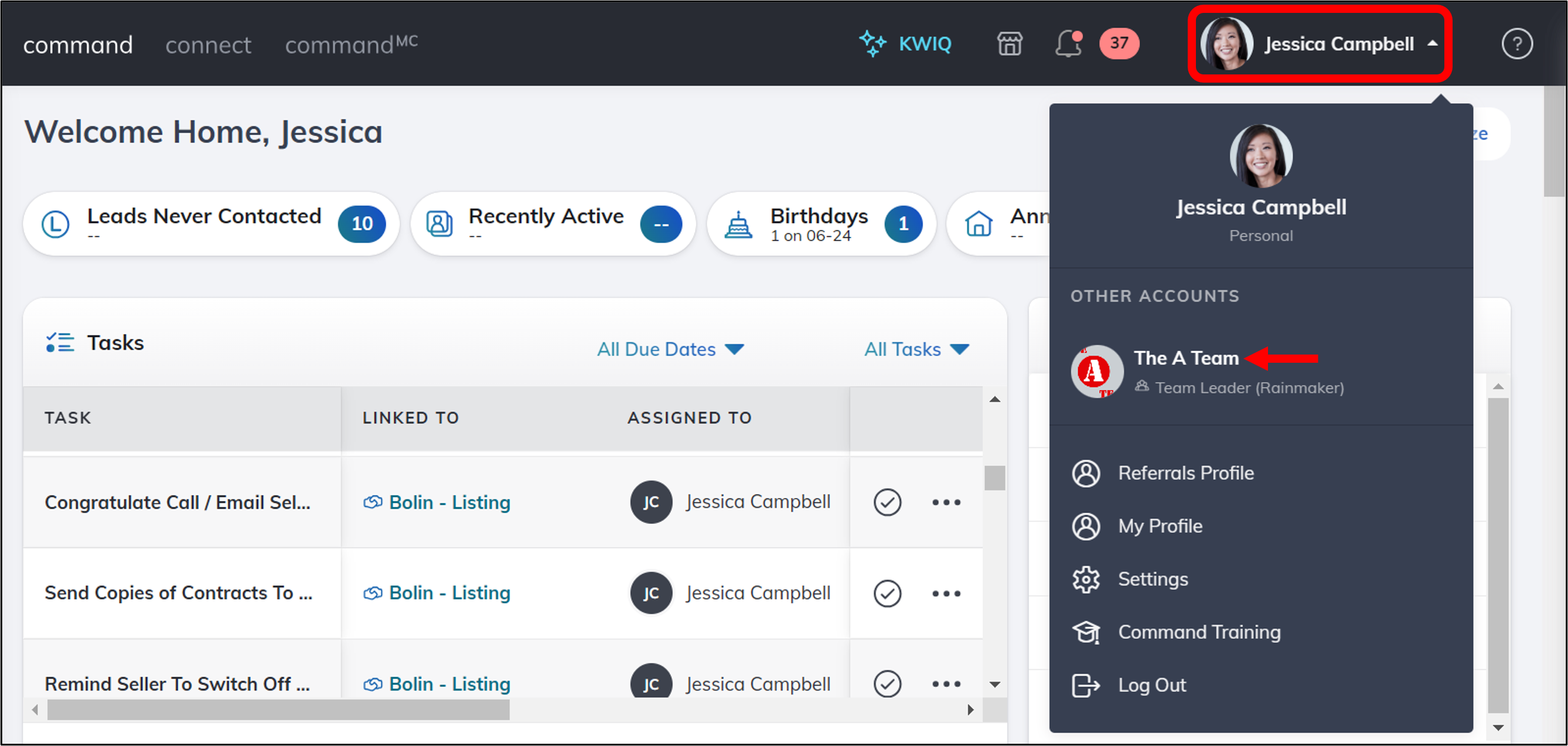1568x746 pixels.
Task: Click JC avatar in Send Copies row
Action: click(x=650, y=593)
